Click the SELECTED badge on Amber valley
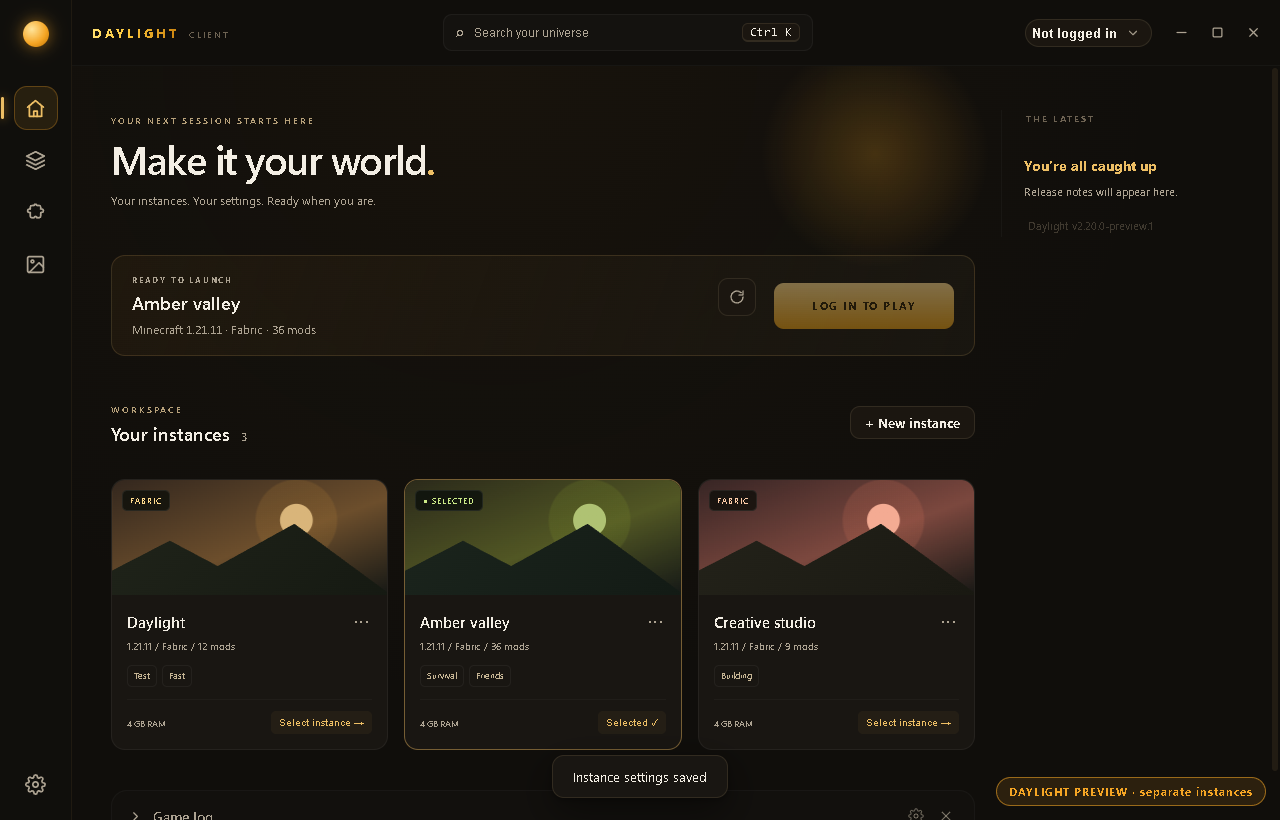This screenshot has width=1280, height=820. [x=449, y=500]
